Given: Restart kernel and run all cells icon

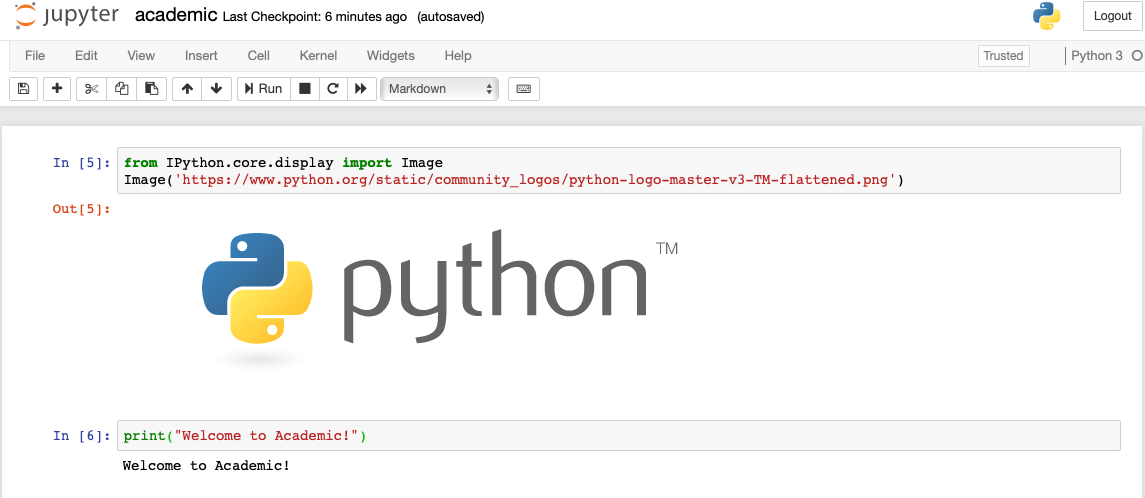Looking at the screenshot, I should tap(360, 89).
